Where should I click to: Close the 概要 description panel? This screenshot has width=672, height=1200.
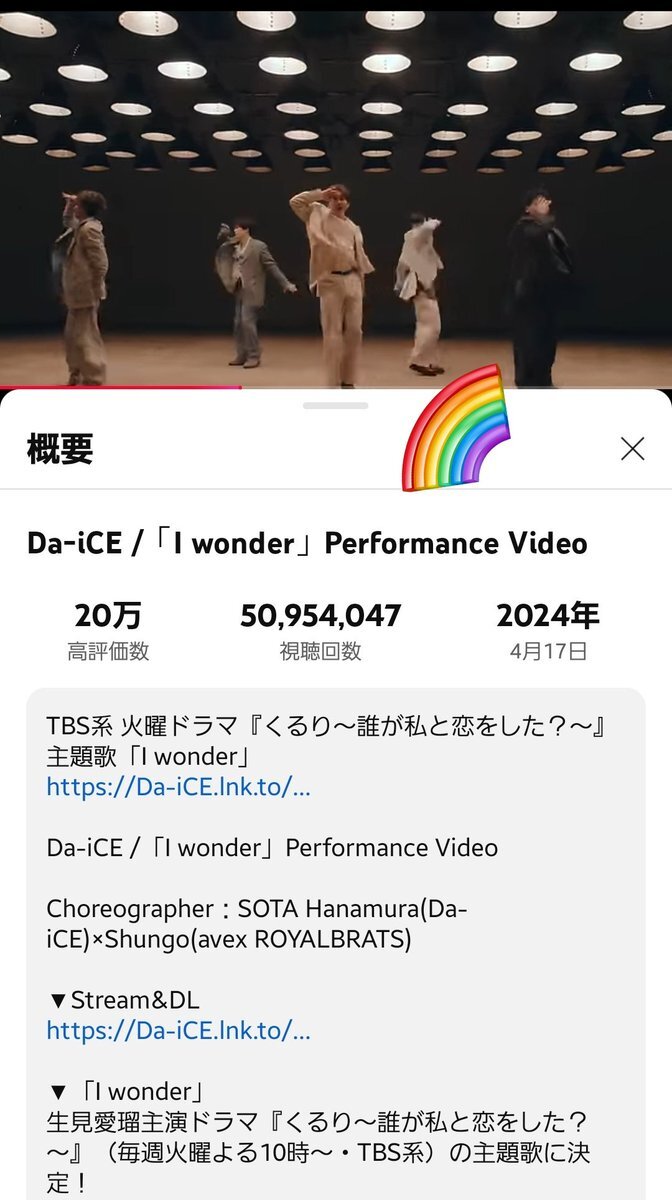tap(632, 449)
